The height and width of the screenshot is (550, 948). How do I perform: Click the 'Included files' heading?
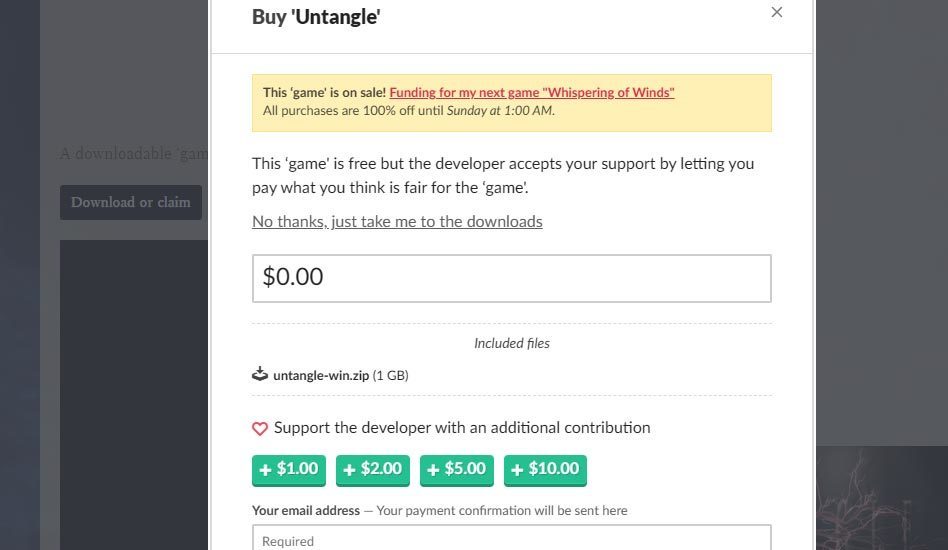coord(511,343)
